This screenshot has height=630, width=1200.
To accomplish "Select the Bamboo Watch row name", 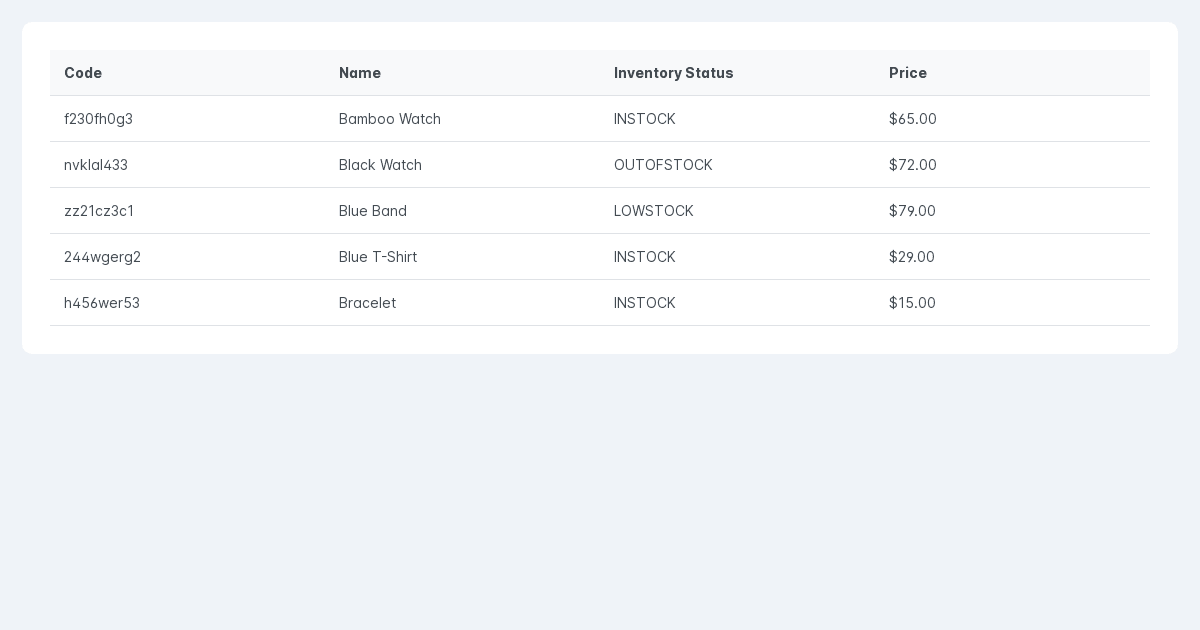I will (x=390, y=119).
